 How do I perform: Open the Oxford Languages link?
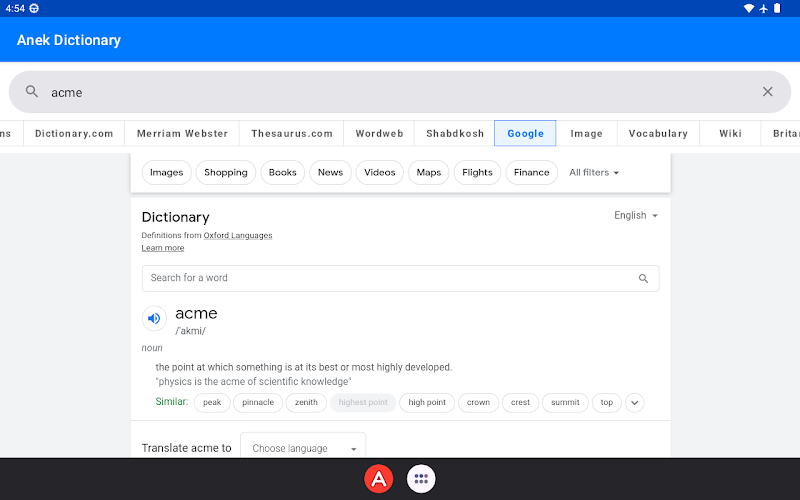point(238,235)
